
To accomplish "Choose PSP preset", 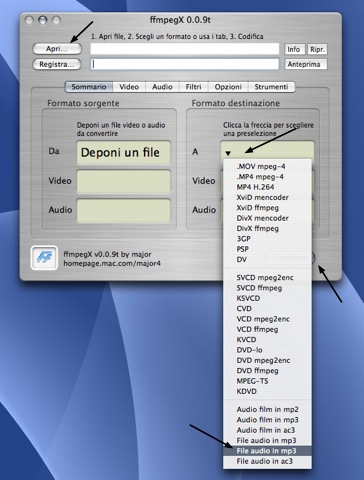I will click(267, 249).
